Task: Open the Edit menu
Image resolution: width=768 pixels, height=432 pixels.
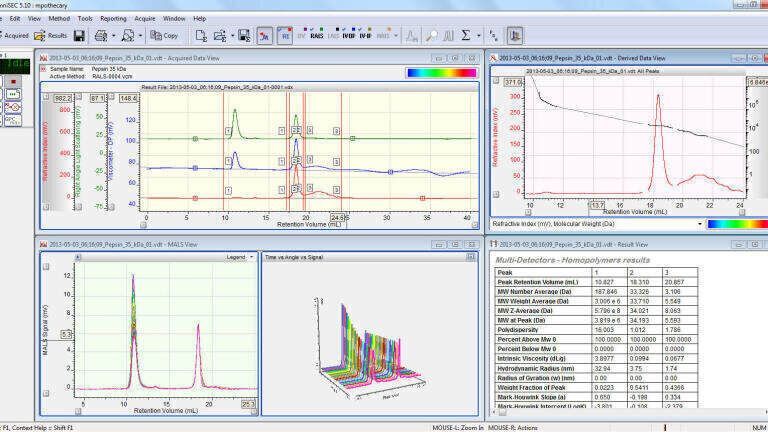Action: point(15,19)
